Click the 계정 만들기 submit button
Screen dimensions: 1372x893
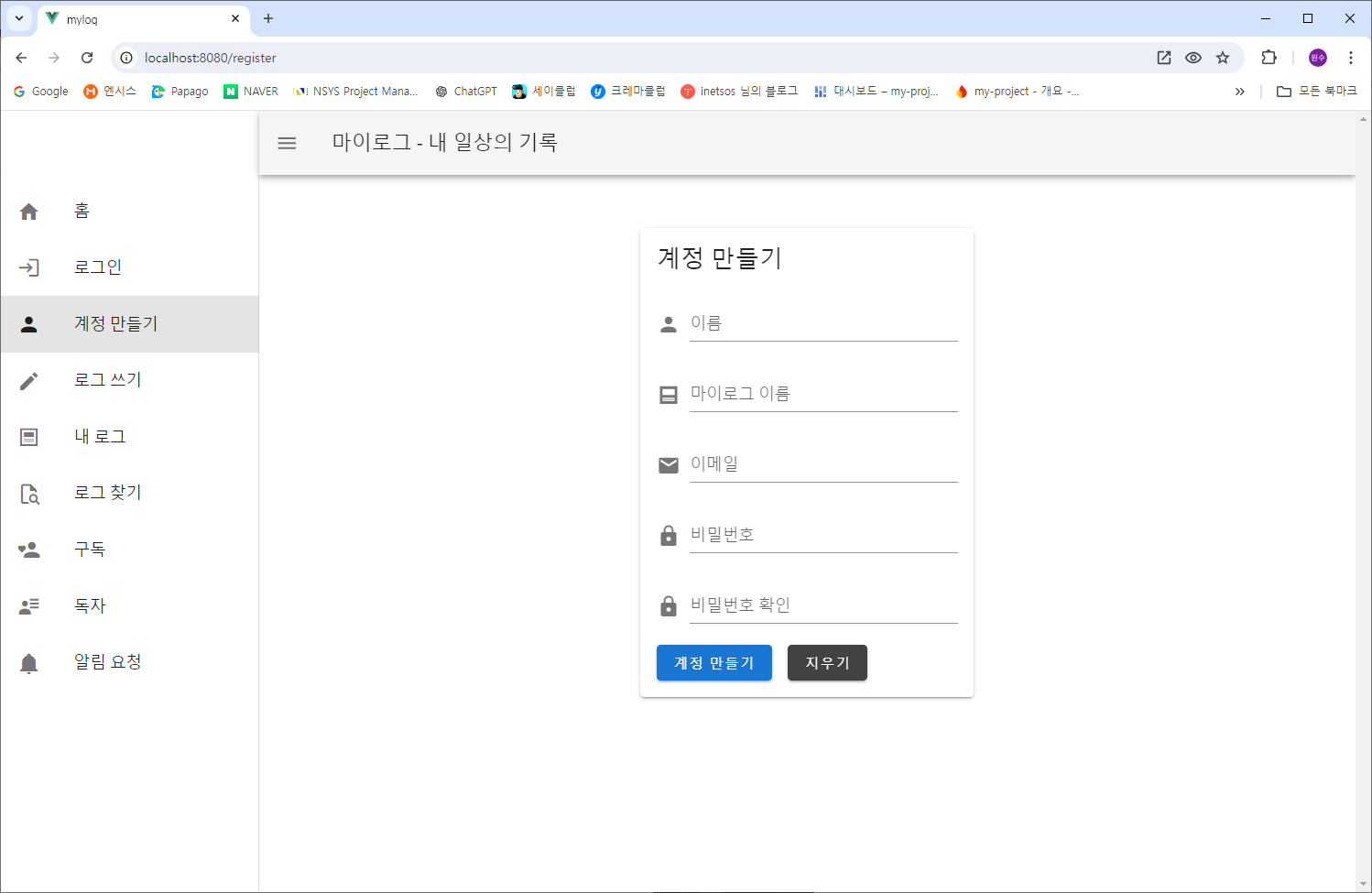(714, 662)
